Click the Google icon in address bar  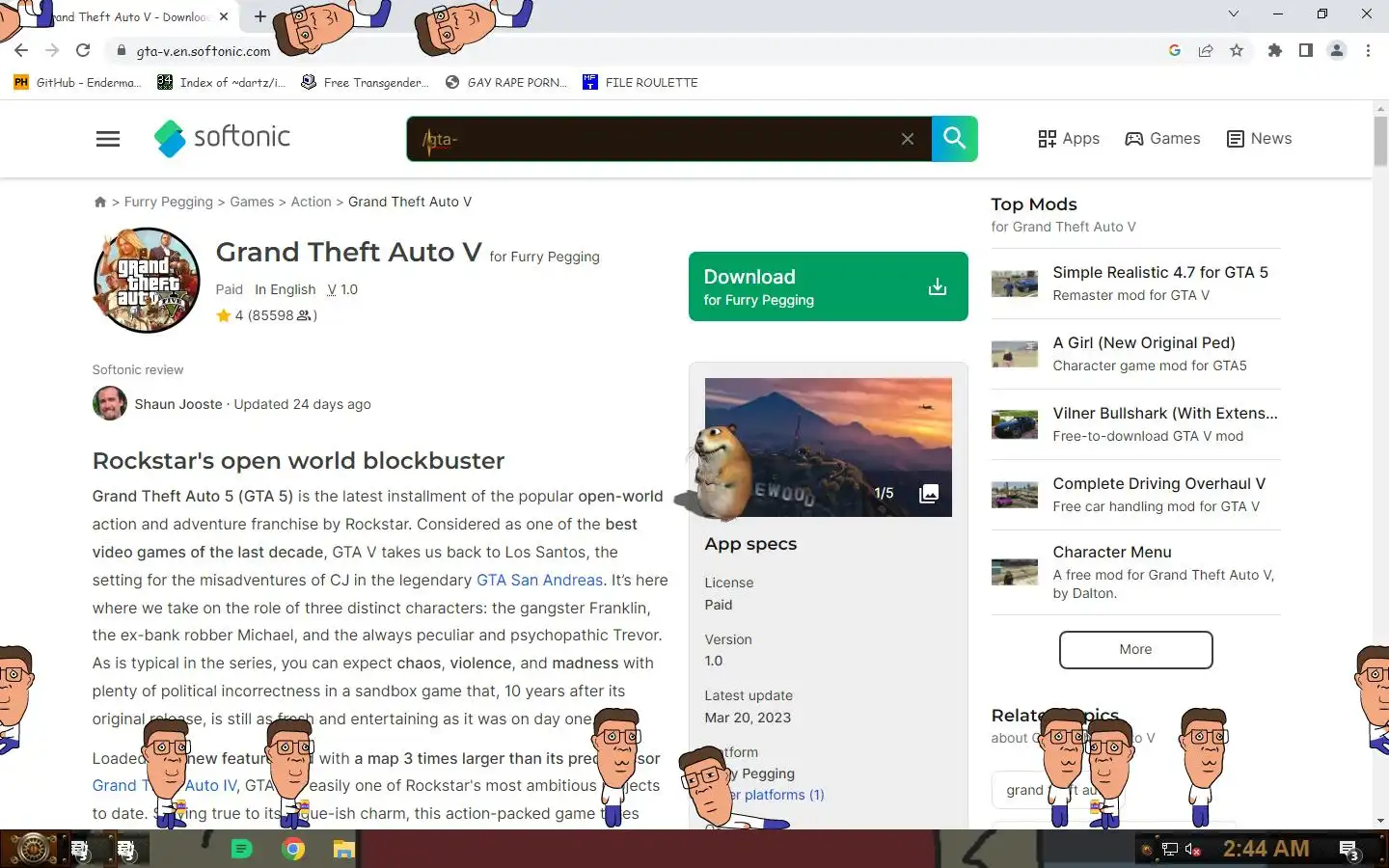(x=1175, y=50)
